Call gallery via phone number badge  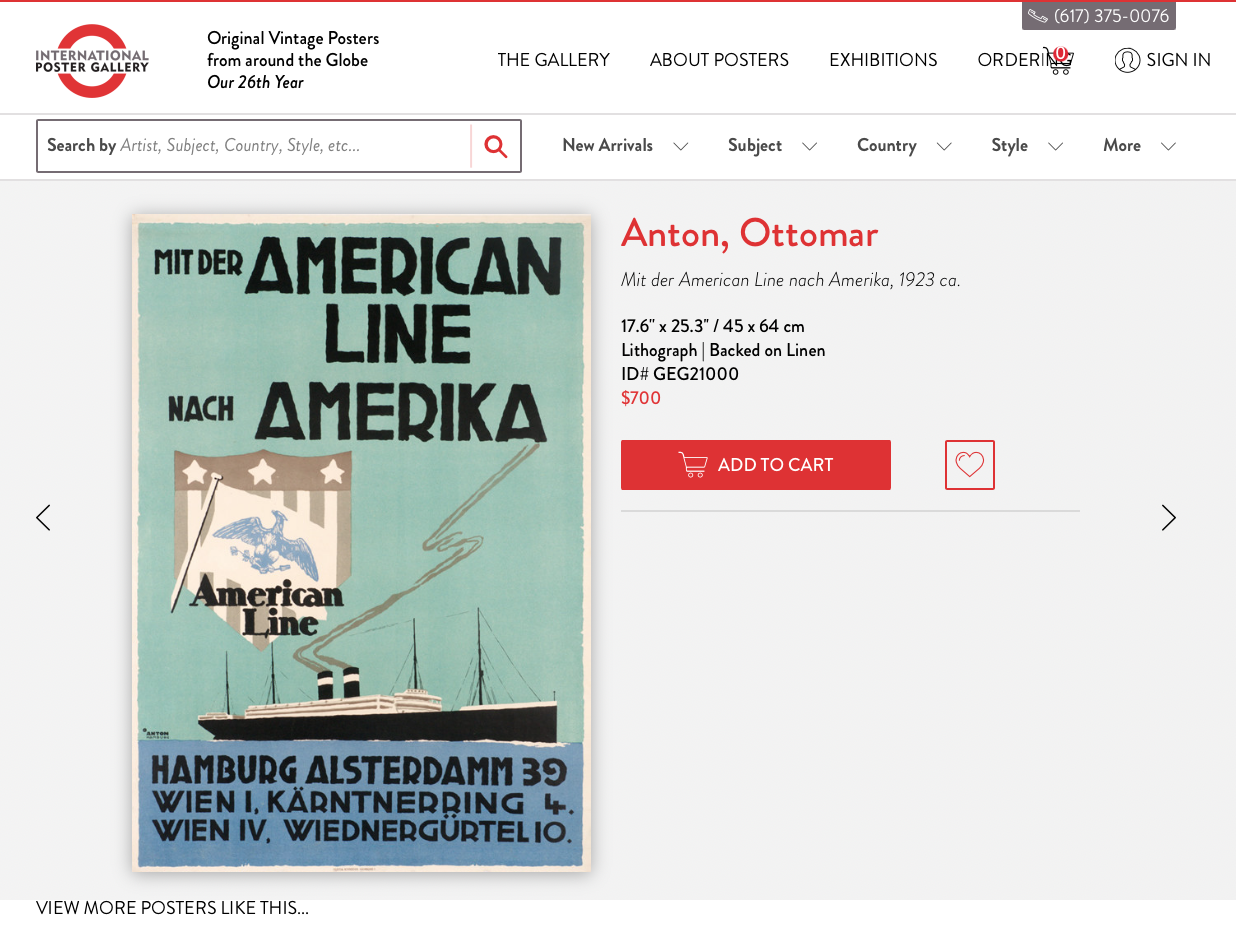(x=1099, y=16)
